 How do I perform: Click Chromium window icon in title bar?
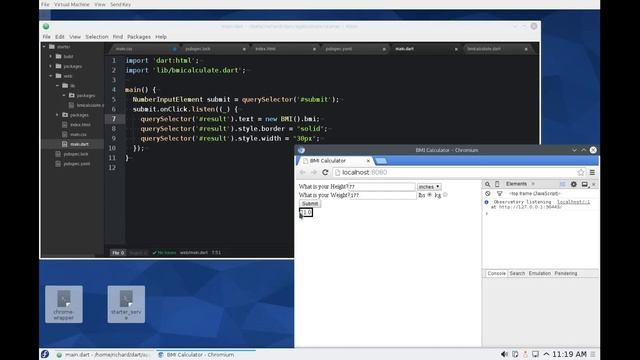301,150
